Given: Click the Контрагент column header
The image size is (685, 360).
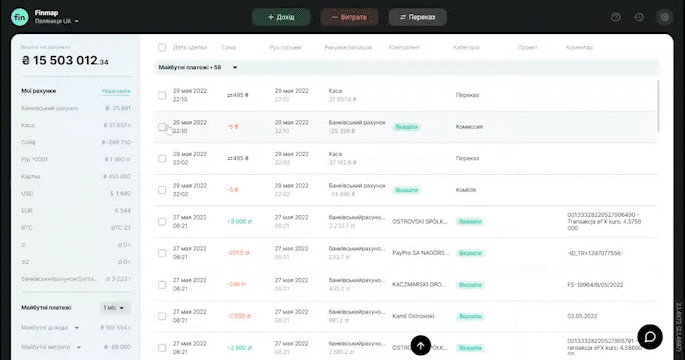Looking at the screenshot, I should [x=404, y=47].
